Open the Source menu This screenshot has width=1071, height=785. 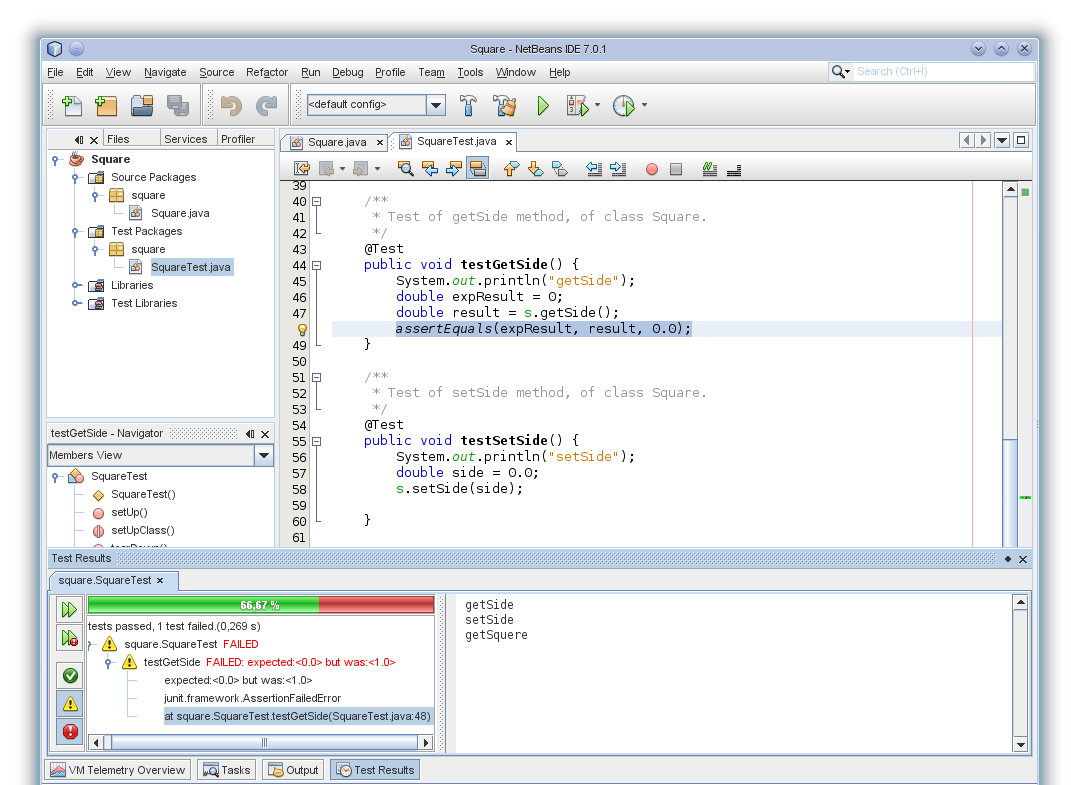(217, 72)
